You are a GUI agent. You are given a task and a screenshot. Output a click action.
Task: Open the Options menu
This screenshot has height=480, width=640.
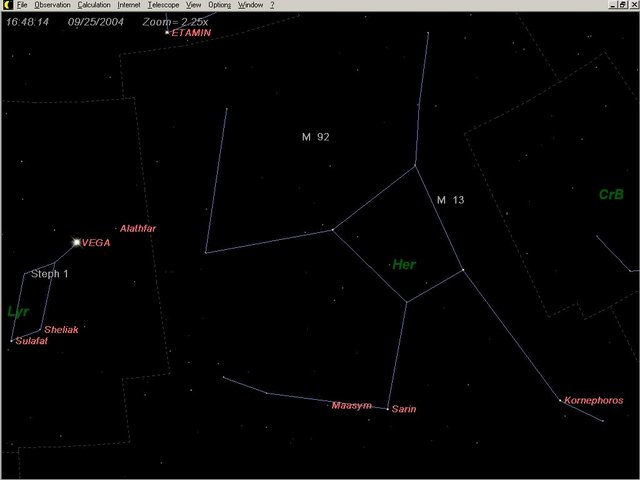pos(219,5)
